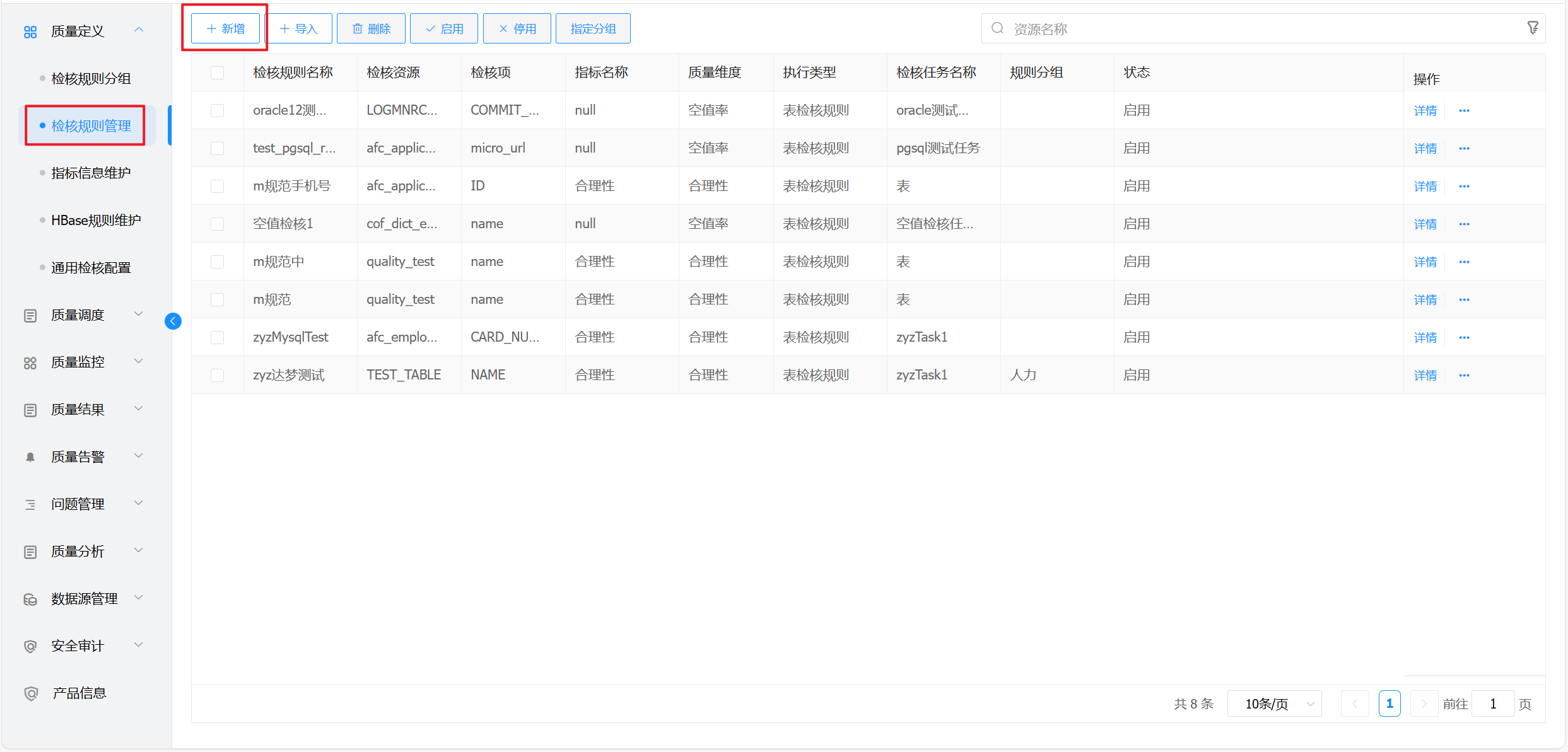
Task: Click the filter funnel icon in the search bar
Action: tap(1533, 28)
